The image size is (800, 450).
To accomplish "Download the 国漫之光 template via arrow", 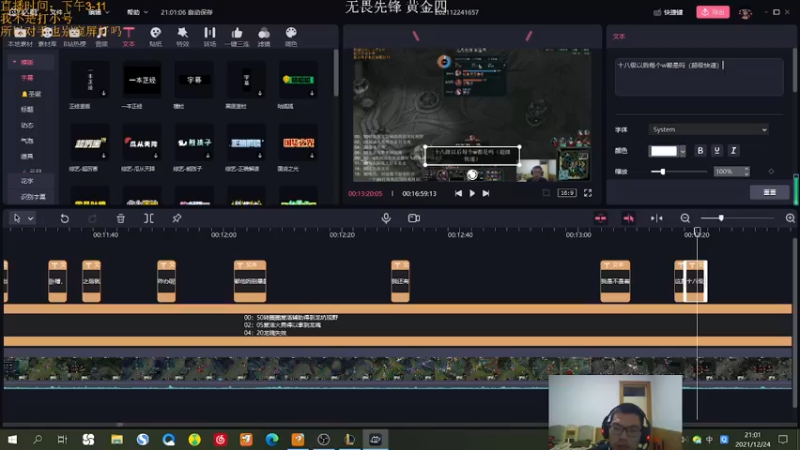I will coord(312,156).
